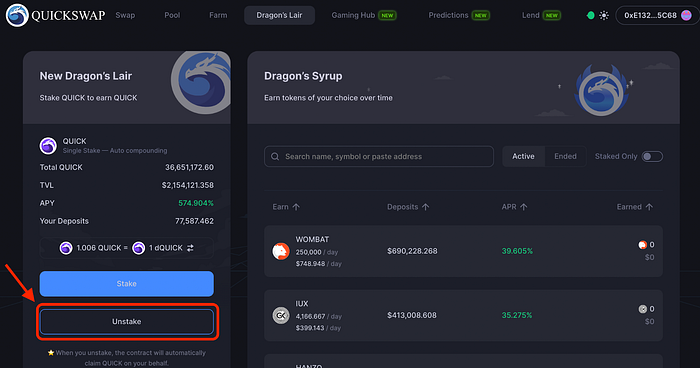Click the WOMBAT deposits $690,228.268
Viewport: 700px width, 368px height.
tap(412, 251)
